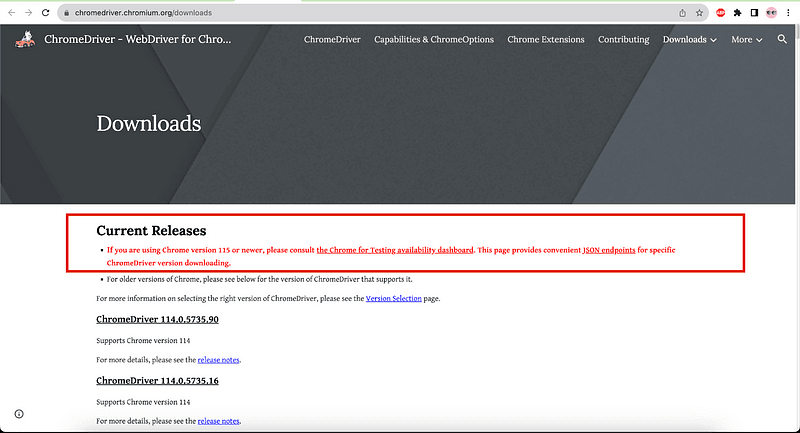This screenshot has width=800, height=433.
Task: Click the browser forward arrow
Action: pos(29,13)
